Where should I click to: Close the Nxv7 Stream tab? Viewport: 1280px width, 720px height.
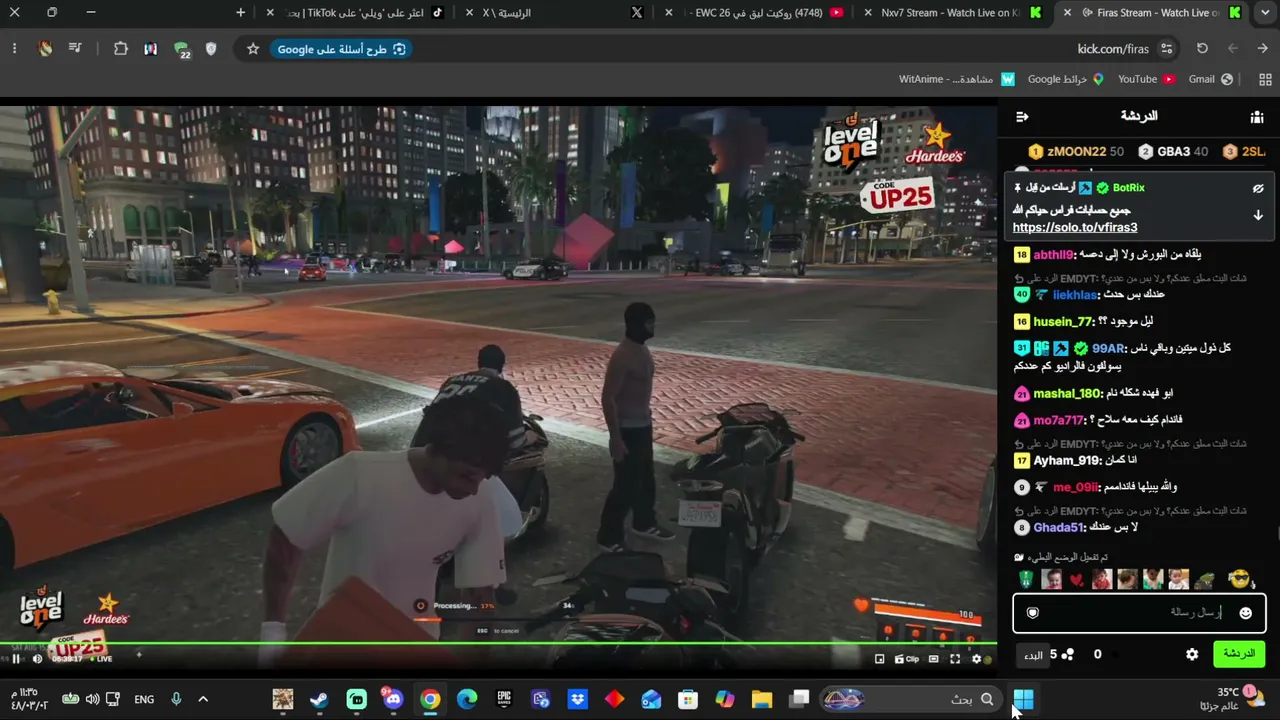[x=868, y=13]
